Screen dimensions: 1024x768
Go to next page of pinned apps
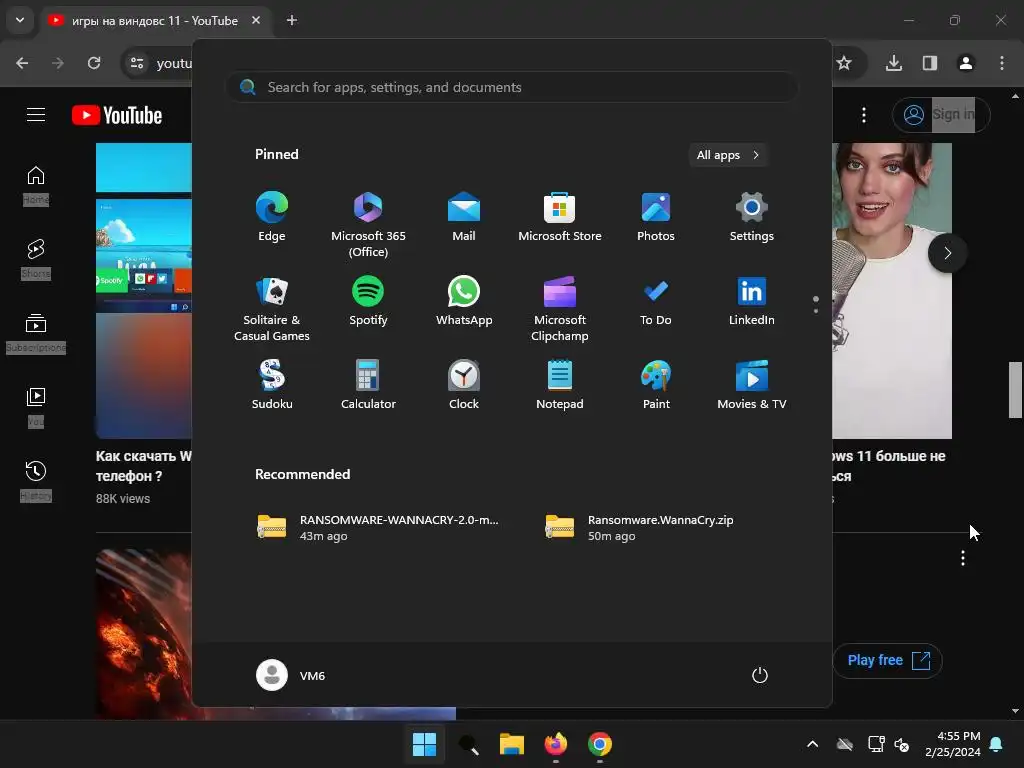click(816, 311)
